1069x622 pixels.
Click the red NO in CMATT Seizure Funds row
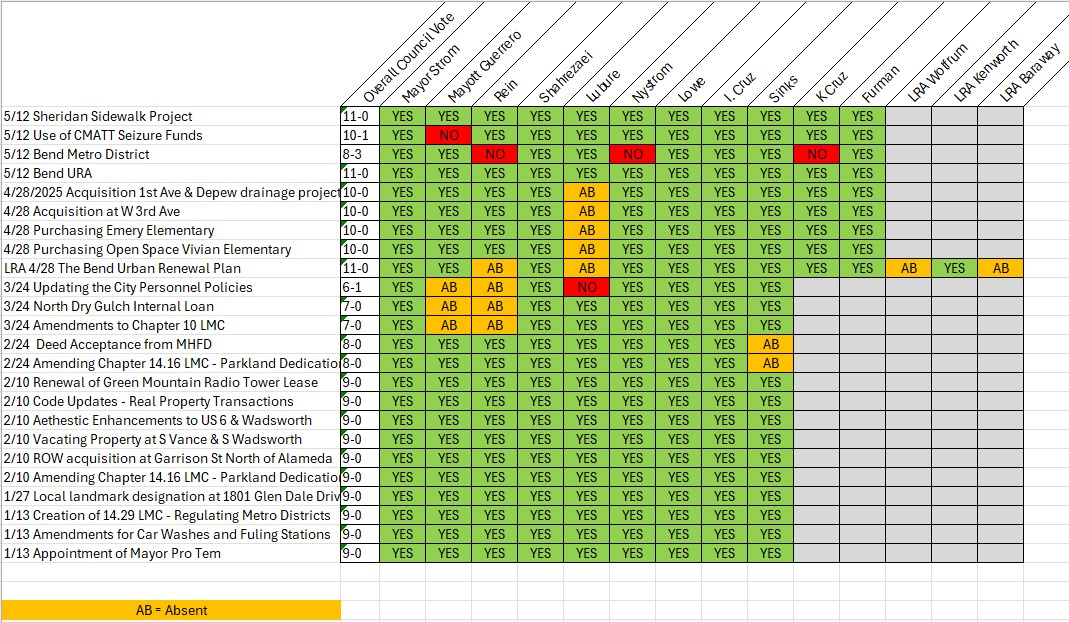(x=449, y=136)
